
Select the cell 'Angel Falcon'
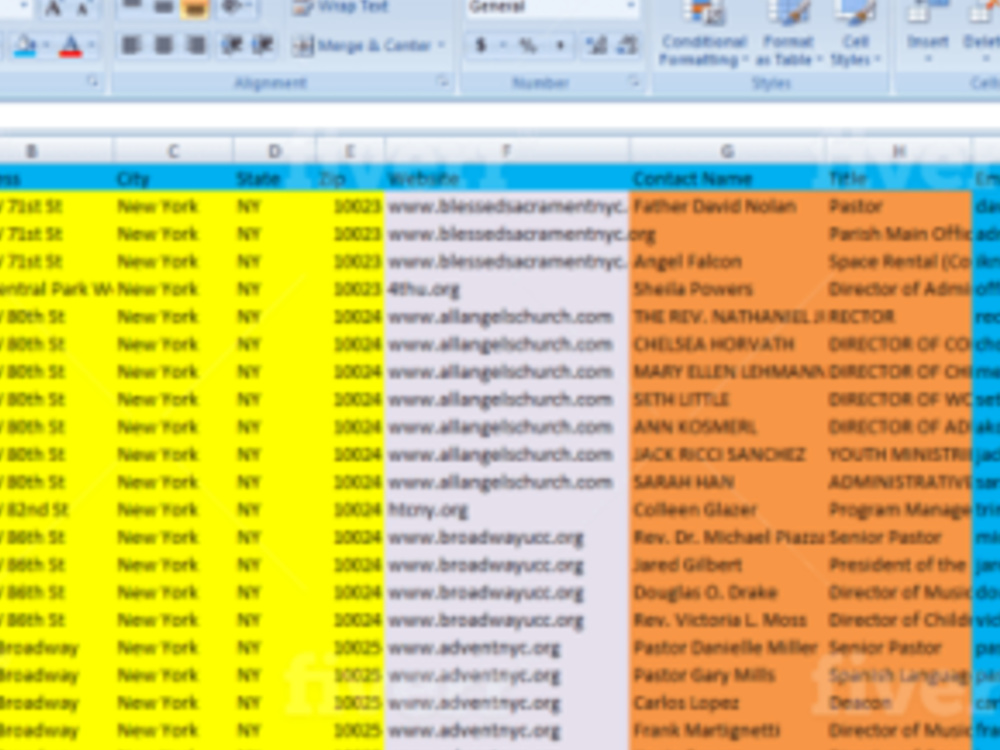[727, 261]
